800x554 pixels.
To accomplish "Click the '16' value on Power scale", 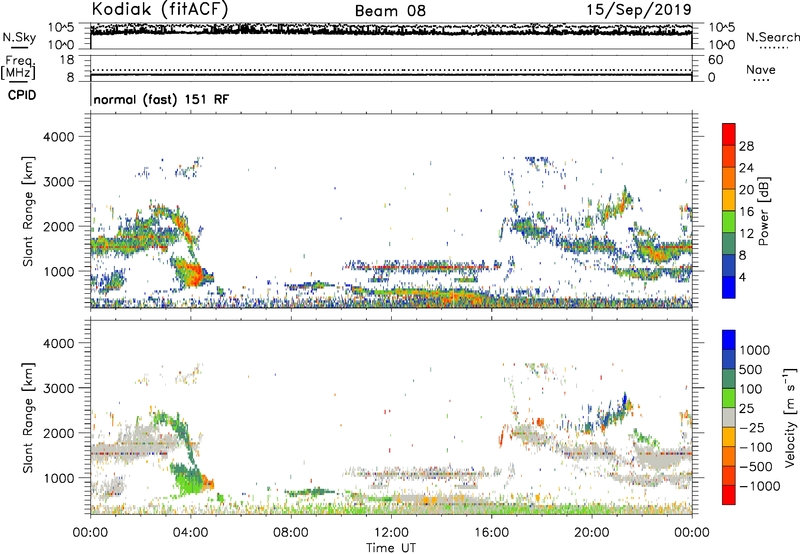I will [x=746, y=212].
